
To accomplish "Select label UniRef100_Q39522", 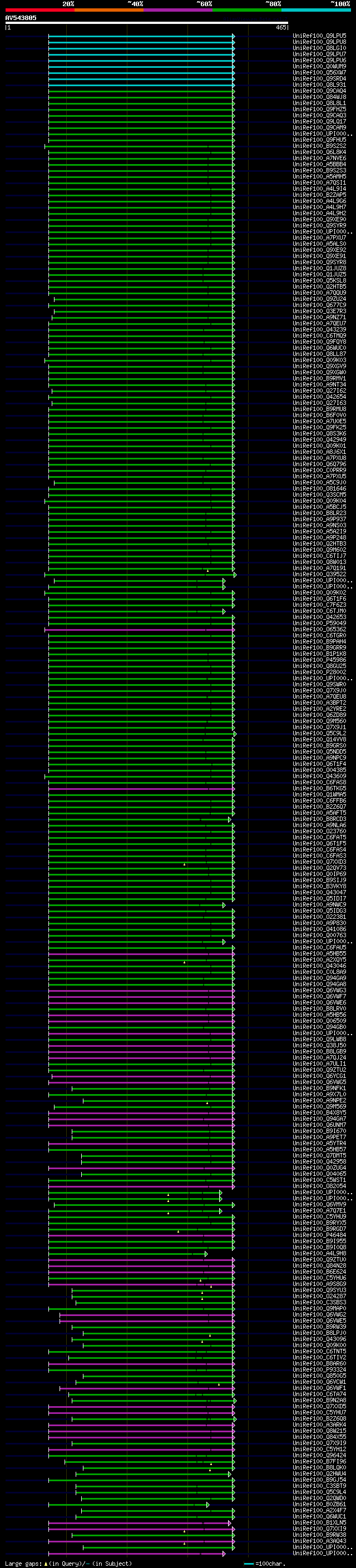I will (319, 574).
